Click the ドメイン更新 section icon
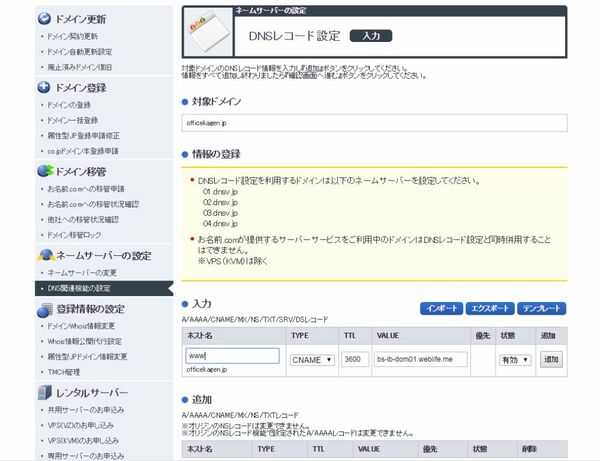This screenshot has width=600, height=461. point(44,18)
